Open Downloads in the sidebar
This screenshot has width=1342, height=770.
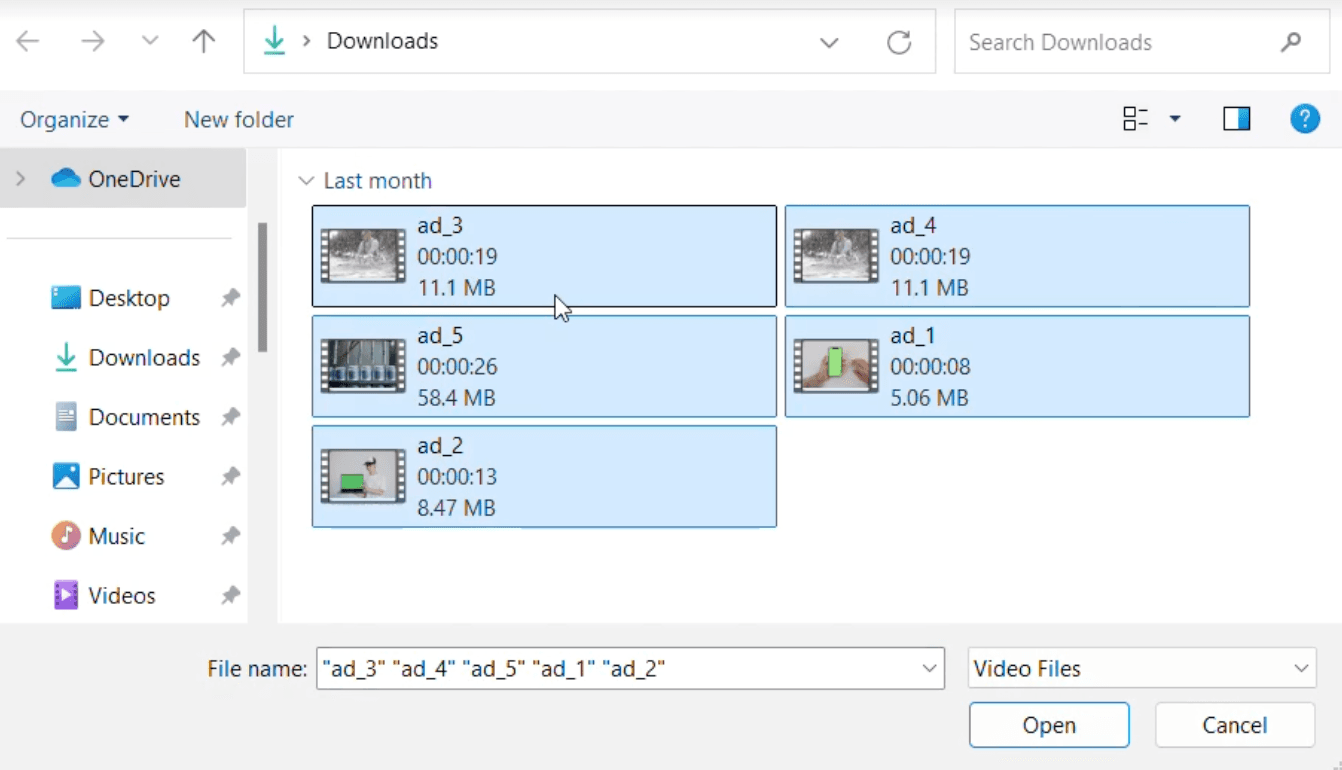144,357
